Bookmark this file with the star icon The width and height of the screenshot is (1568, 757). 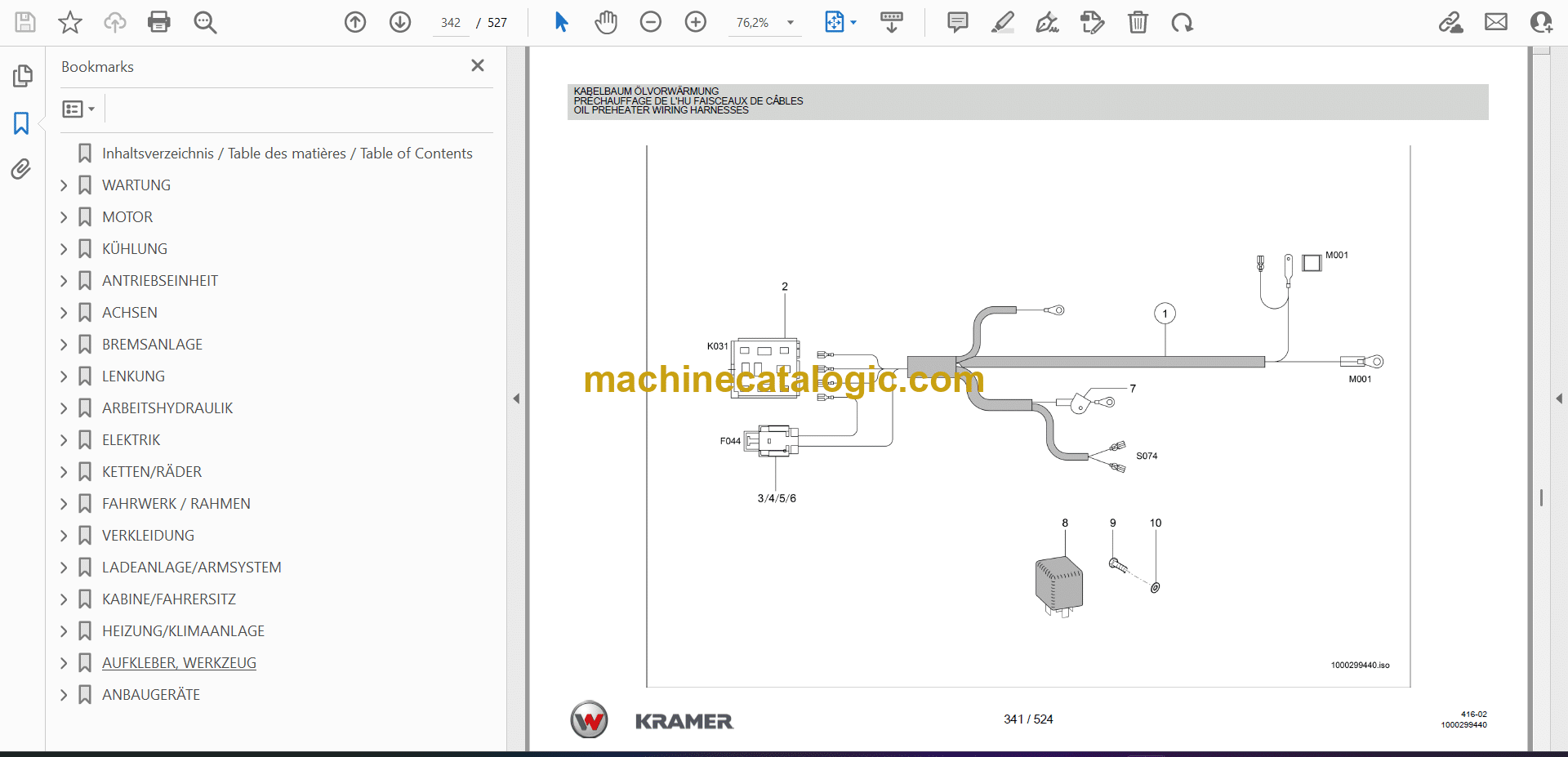click(70, 22)
